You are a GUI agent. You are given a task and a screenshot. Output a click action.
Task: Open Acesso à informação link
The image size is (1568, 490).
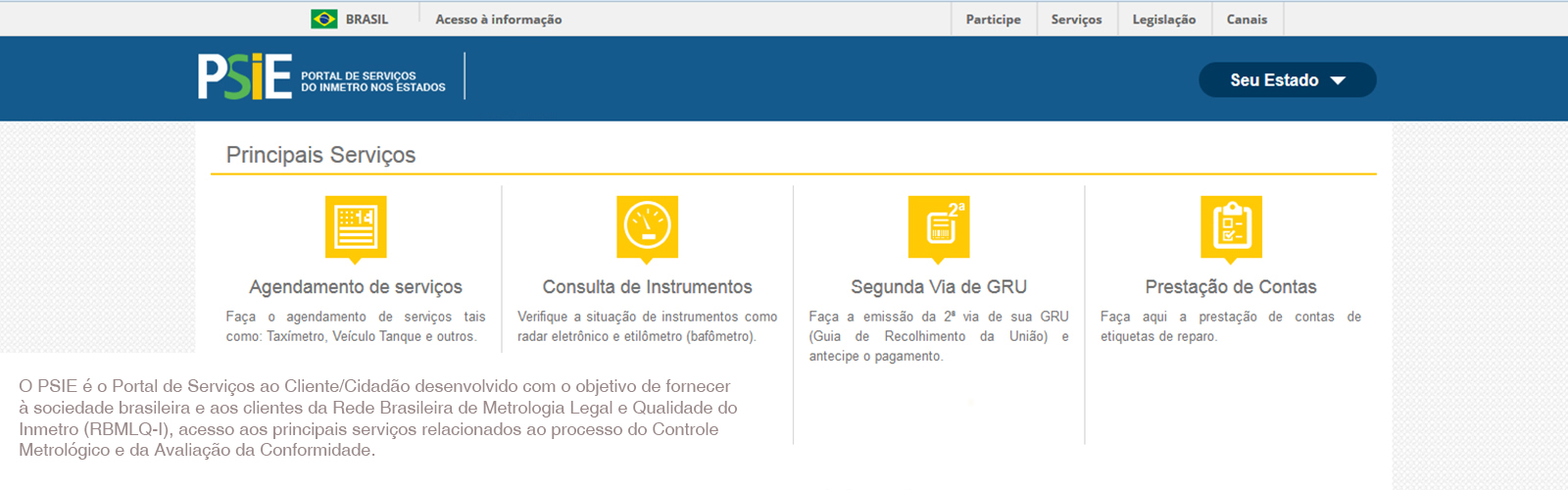[499, 20]
